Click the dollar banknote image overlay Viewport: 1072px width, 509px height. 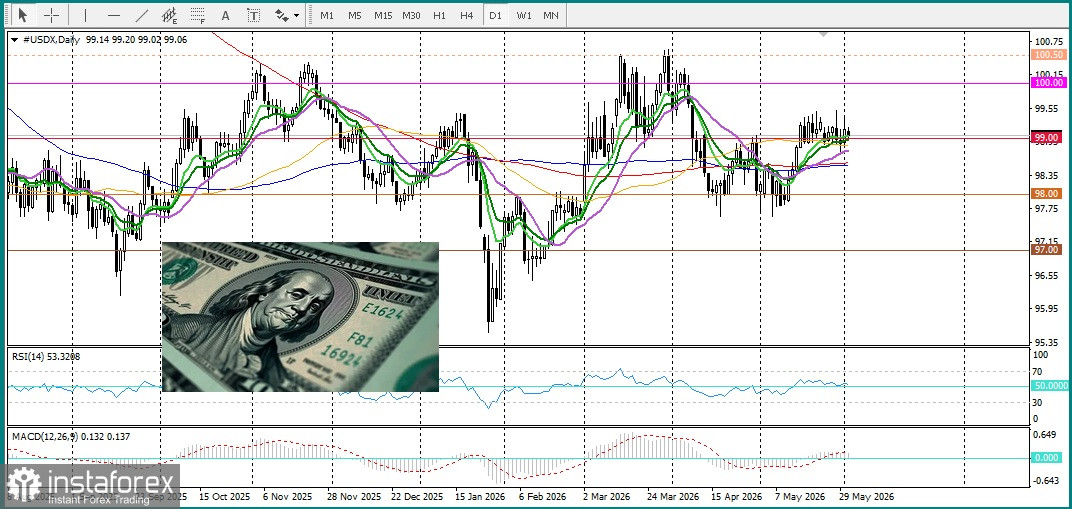coord(300,317)
